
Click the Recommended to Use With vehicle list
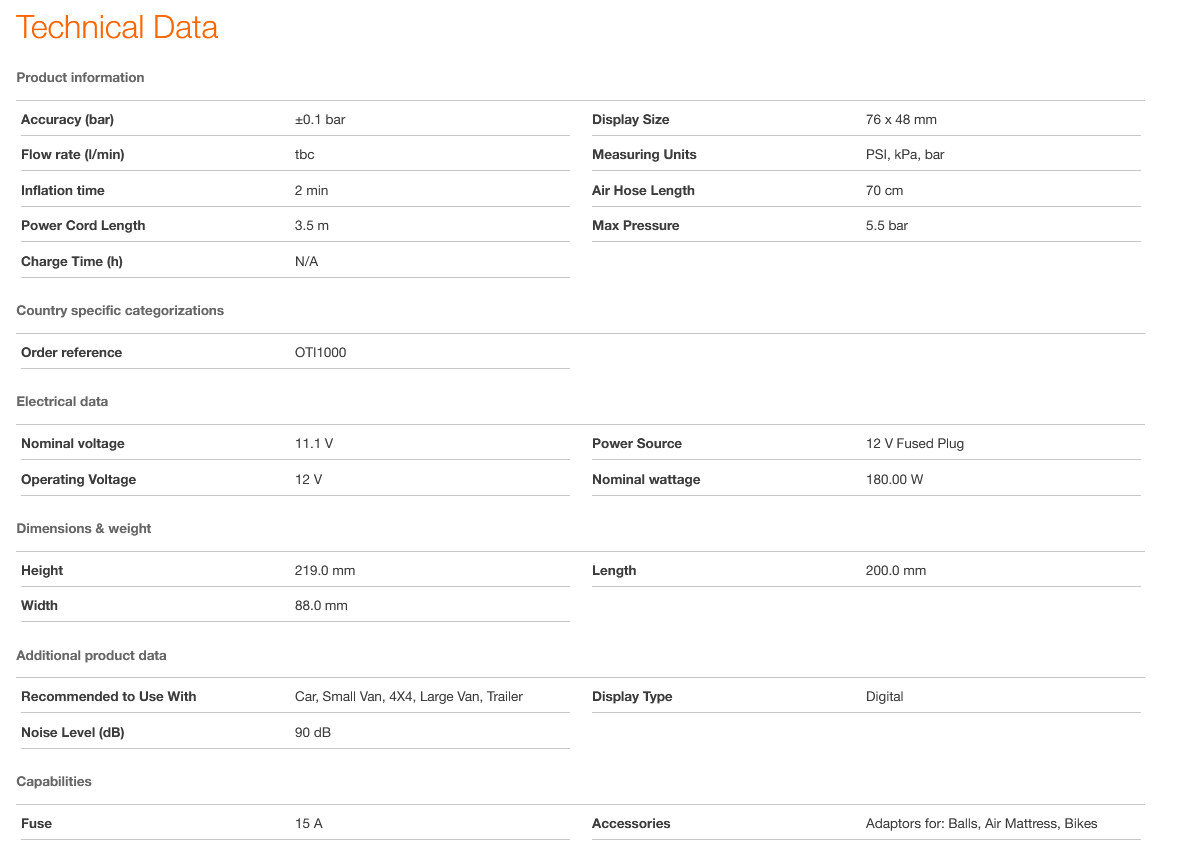pos(408,696)
